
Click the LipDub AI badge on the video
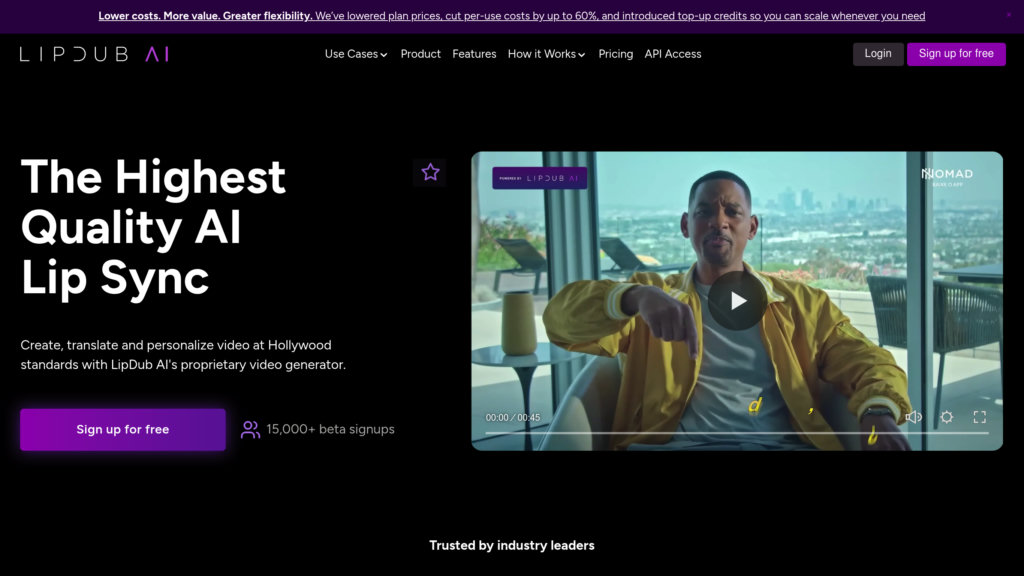point(539,178)
